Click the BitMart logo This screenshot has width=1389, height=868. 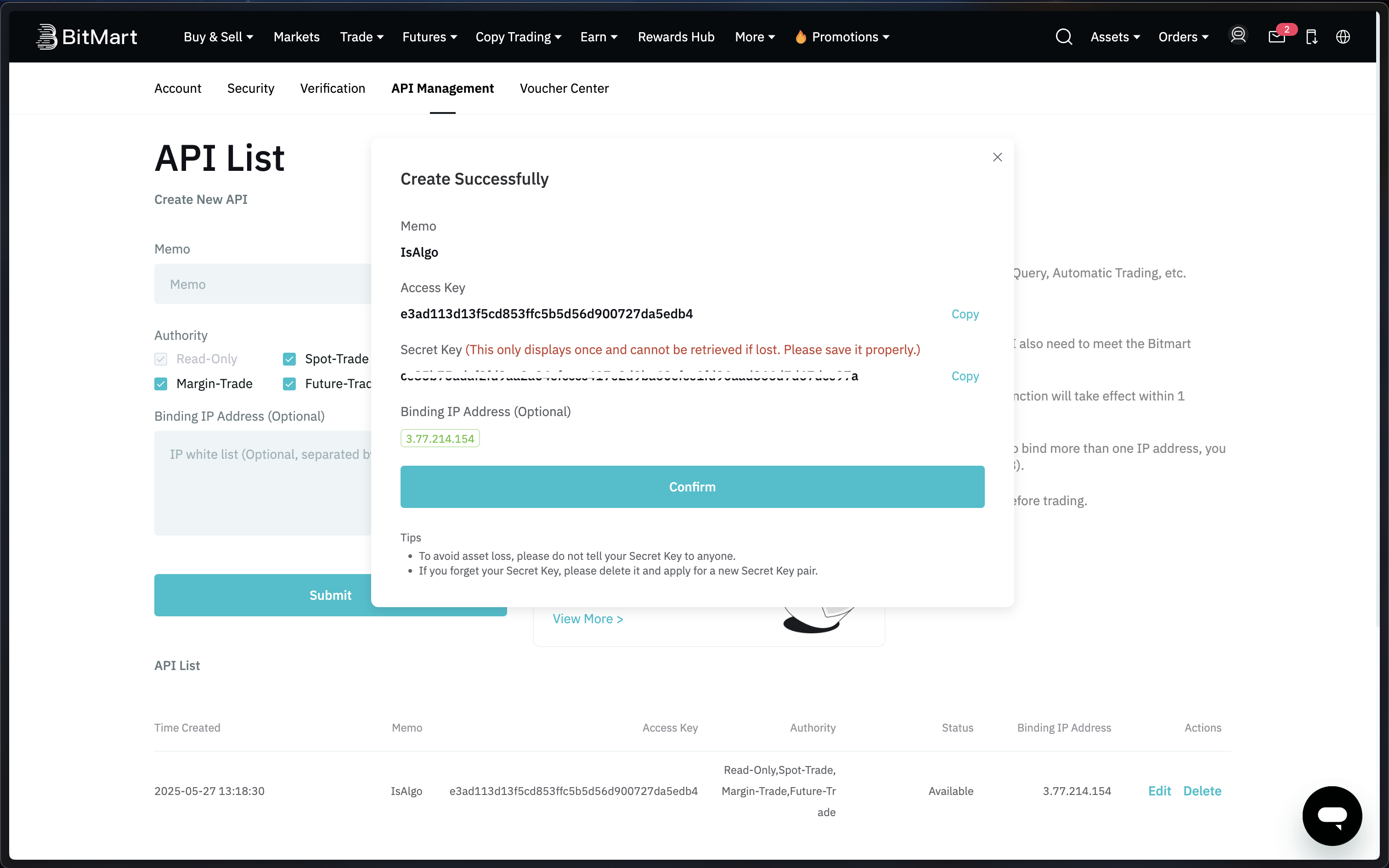coord(87,37)
